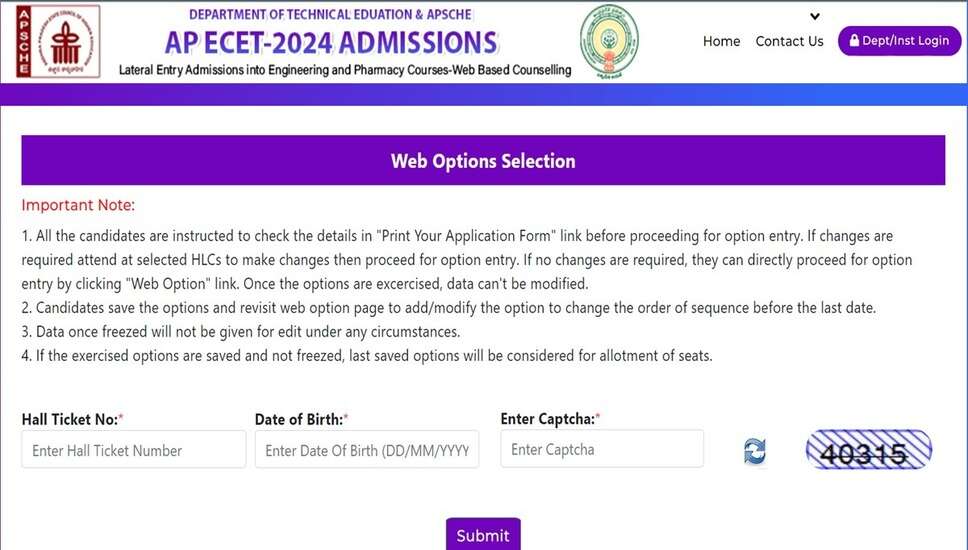Click the APSCHE logo

tap(58, 41)
